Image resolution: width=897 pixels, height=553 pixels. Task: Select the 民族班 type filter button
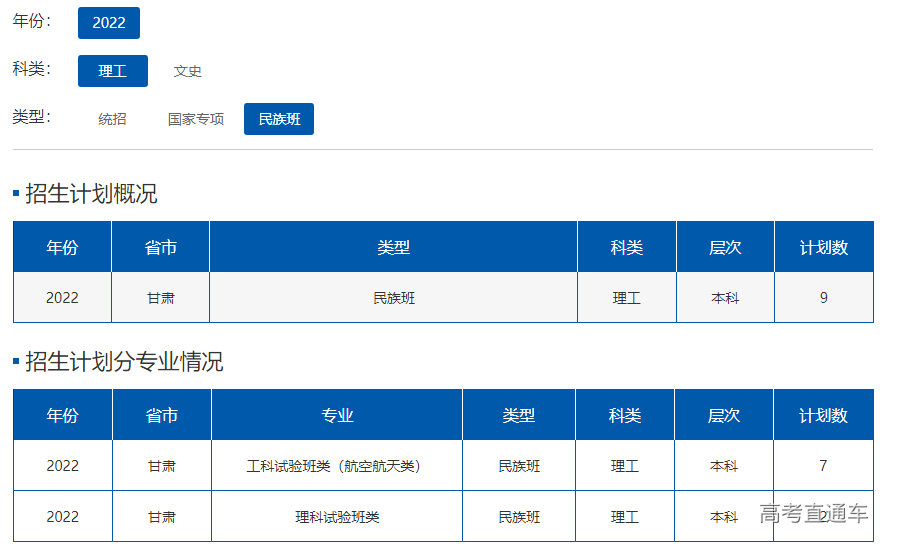click(x=279, y=119)
